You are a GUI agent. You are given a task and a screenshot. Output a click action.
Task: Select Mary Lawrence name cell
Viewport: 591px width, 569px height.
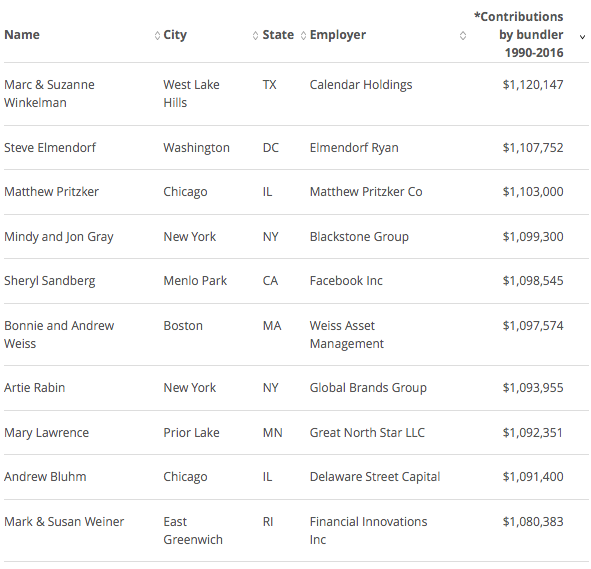click(46, 433)
